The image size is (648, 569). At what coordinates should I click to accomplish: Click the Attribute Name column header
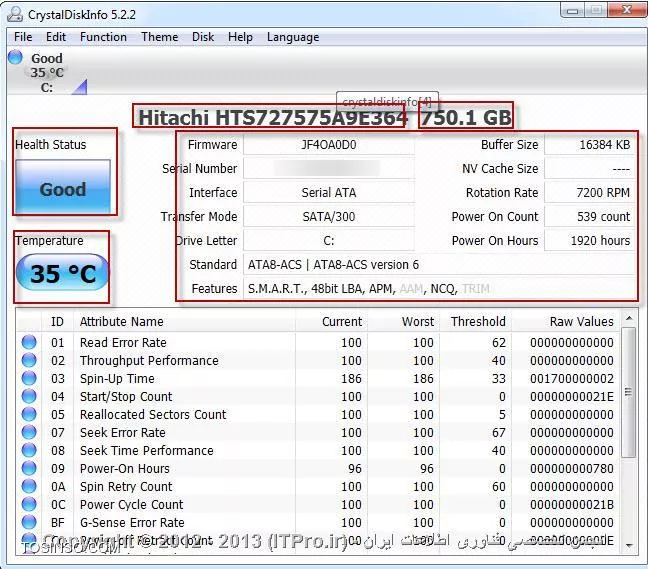pyautogui.click(x=184, y=321)
